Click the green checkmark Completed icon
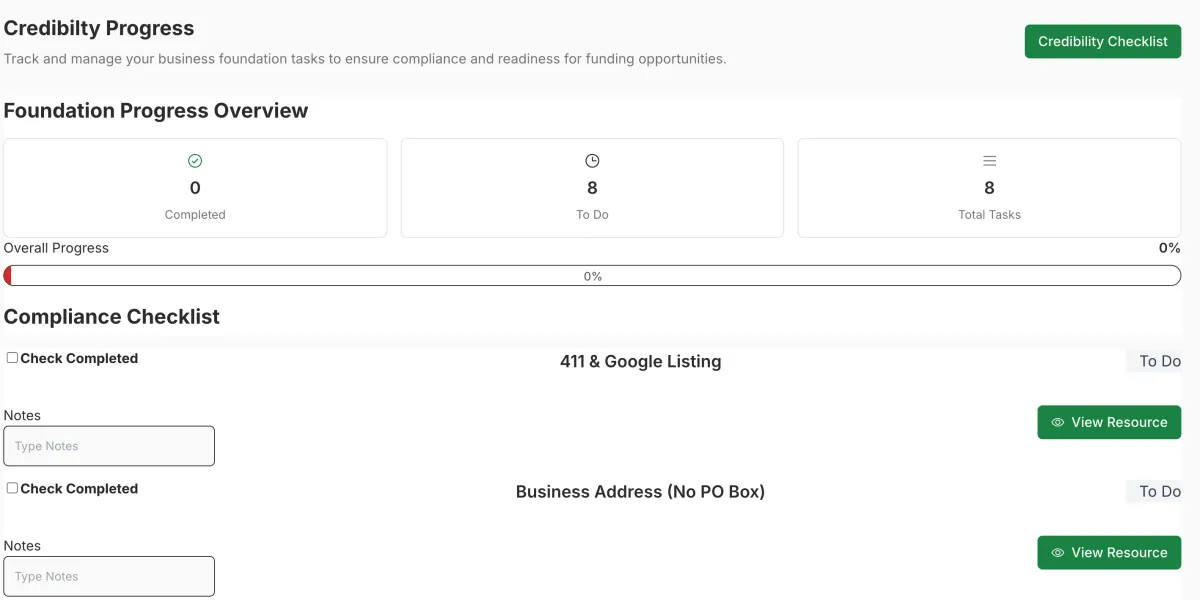The height and width of the screenshot is (600, 1200). [x=195, y=160]
